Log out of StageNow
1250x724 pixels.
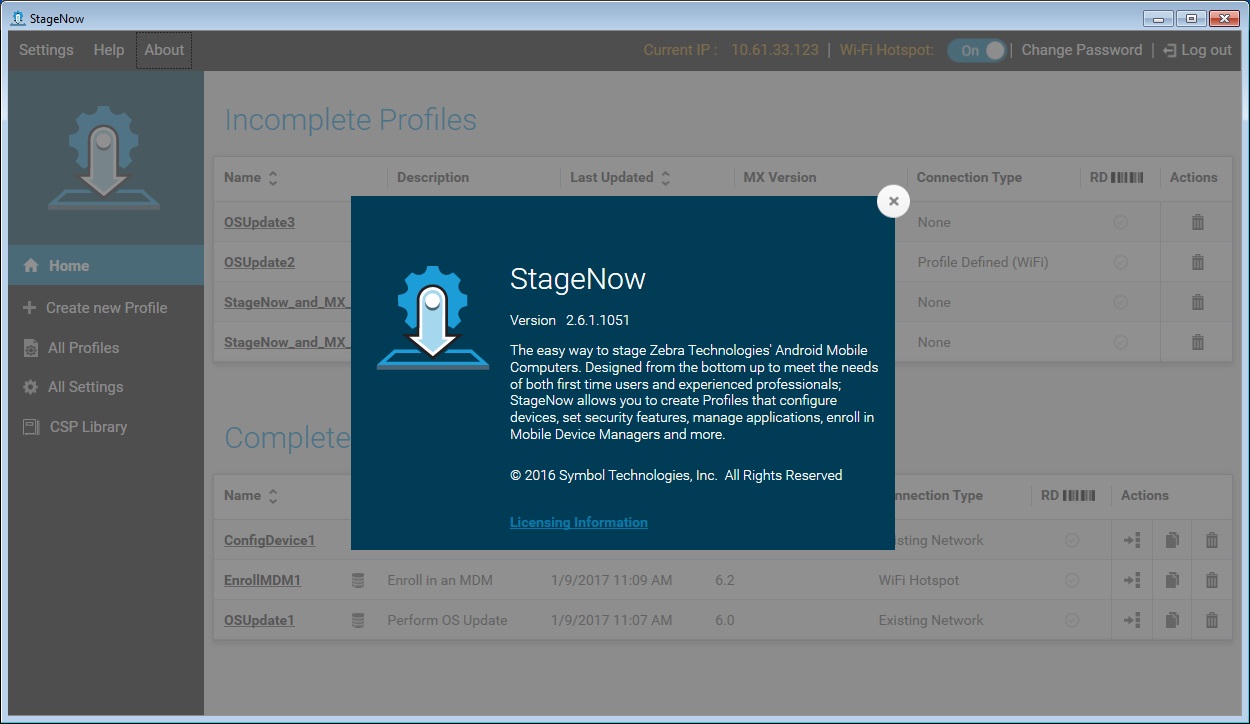(x=1197, y=50)
